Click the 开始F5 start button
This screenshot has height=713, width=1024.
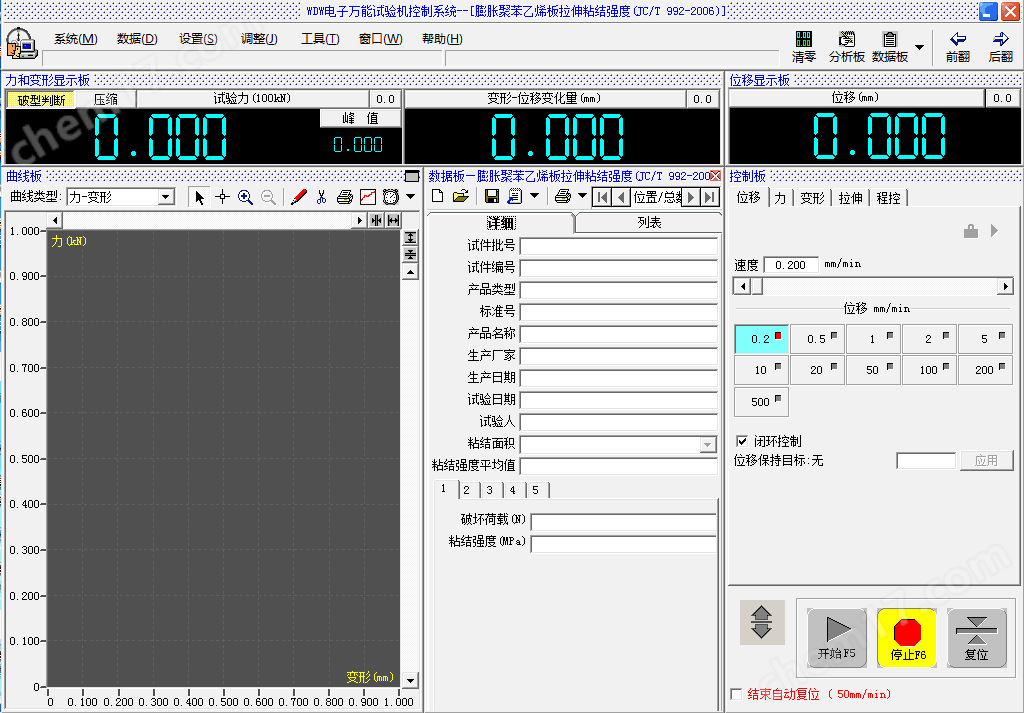[x=837, y=638]
